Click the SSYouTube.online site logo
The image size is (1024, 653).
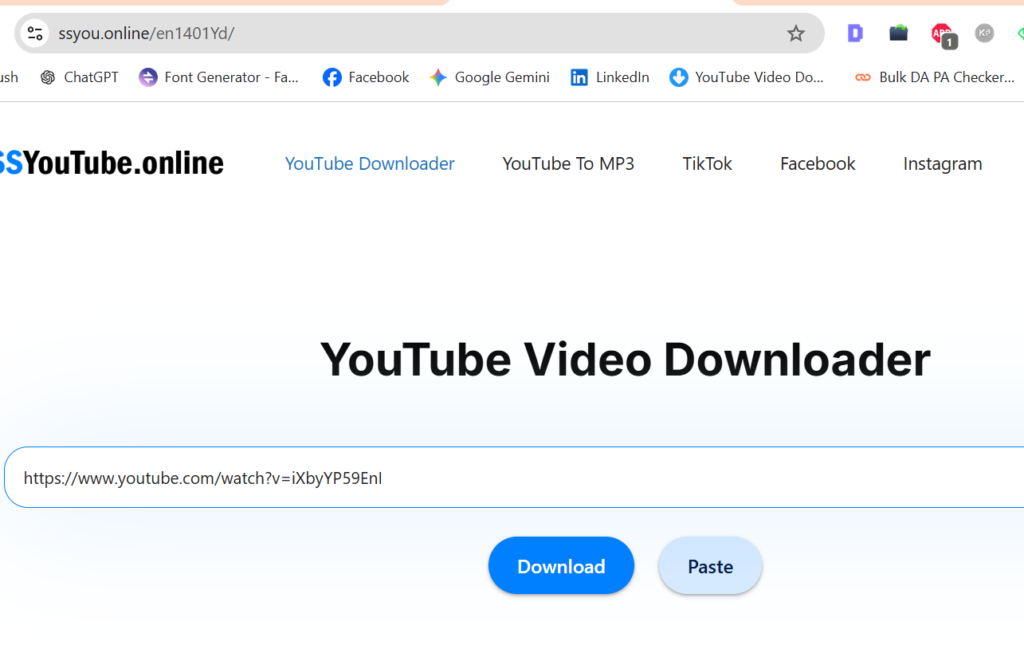(x=112, y=163)
